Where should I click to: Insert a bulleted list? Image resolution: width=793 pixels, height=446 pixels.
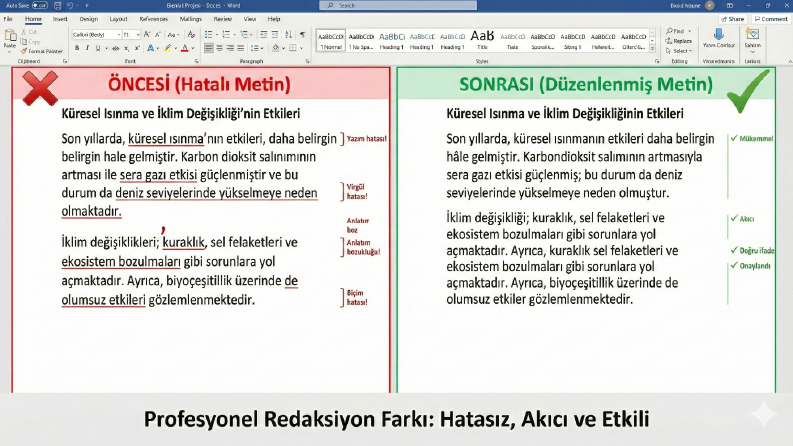pos(208,34)
